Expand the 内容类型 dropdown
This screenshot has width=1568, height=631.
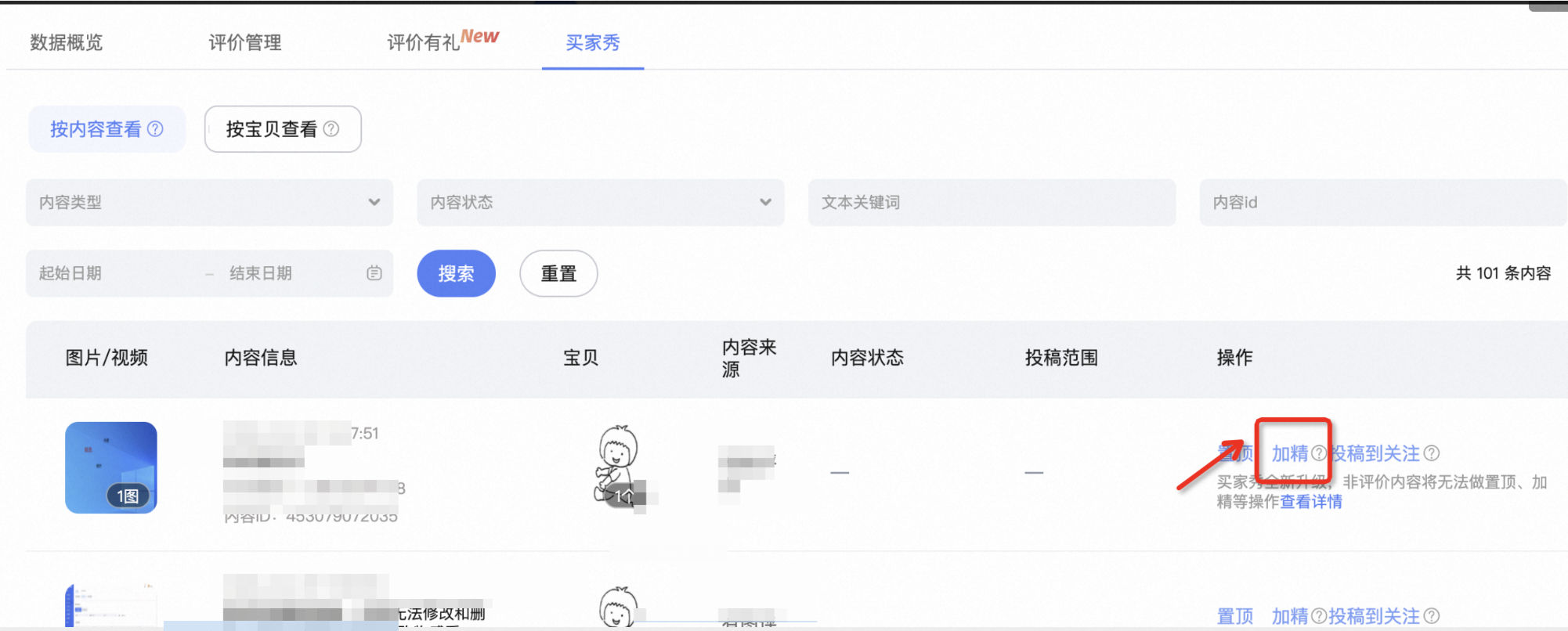(x=209, y=202)
